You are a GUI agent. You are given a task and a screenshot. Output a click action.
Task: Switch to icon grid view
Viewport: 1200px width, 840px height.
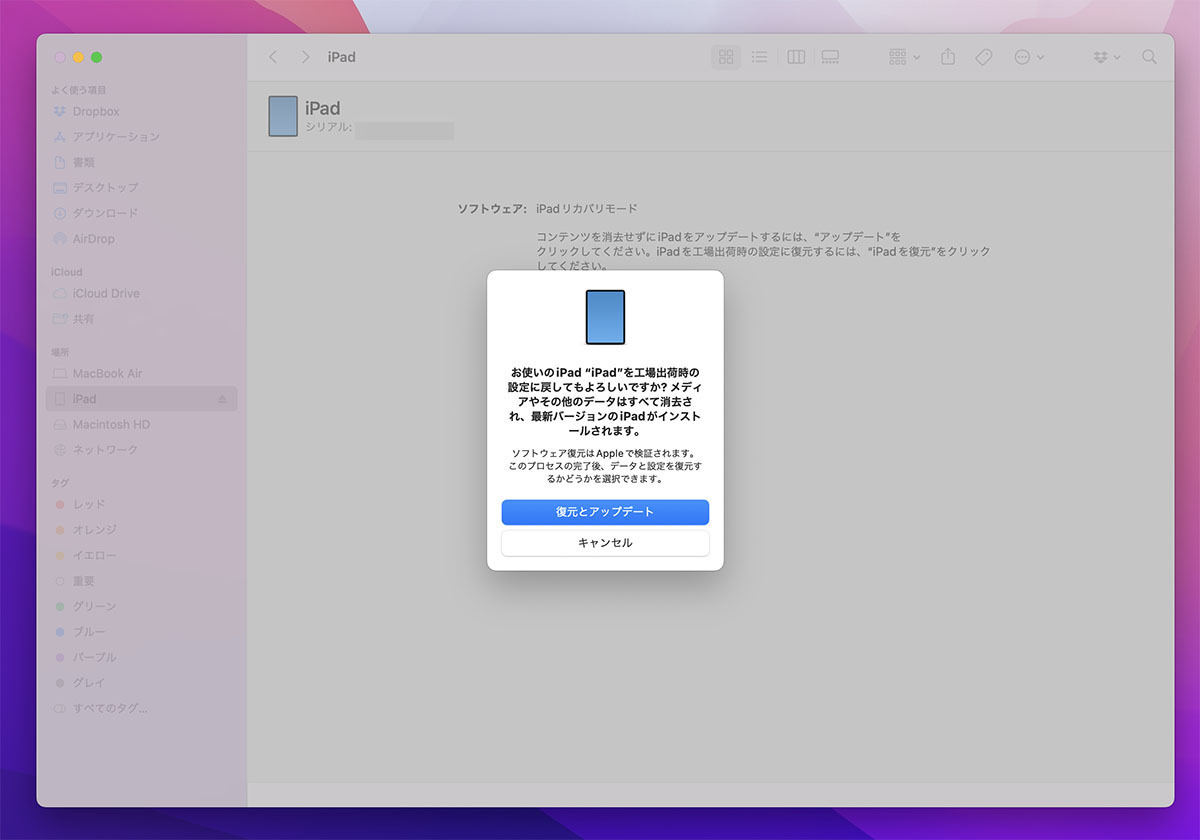click(x=726, y=57)
